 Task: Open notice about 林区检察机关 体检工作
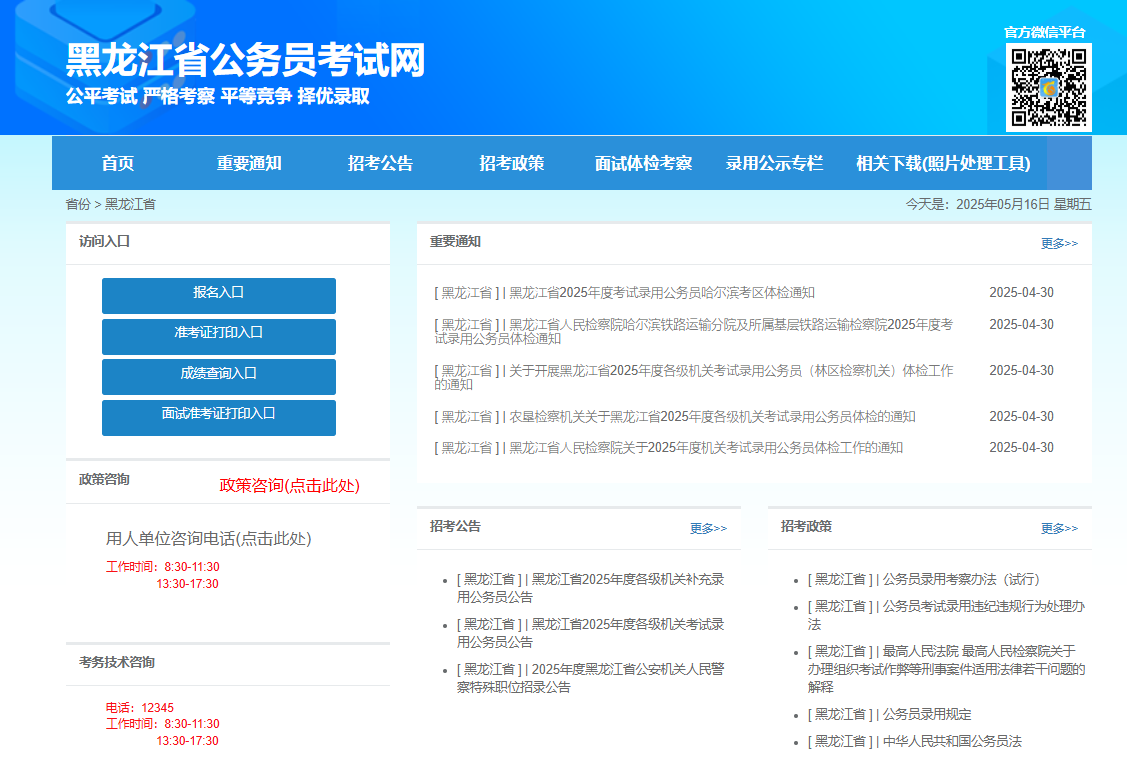(x=694, y=377)
